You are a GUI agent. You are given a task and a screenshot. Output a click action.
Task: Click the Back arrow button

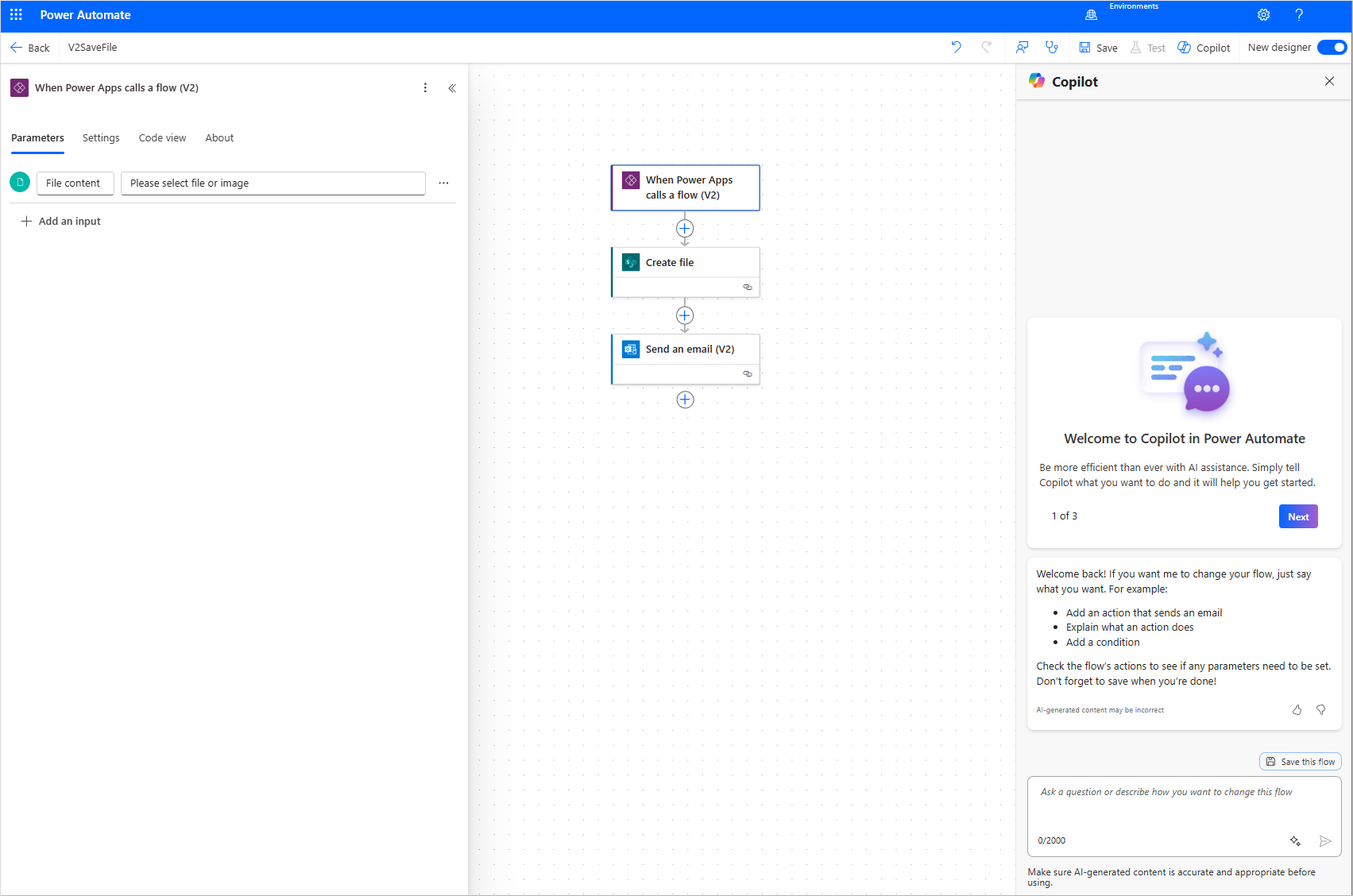(x=29, y=48)
